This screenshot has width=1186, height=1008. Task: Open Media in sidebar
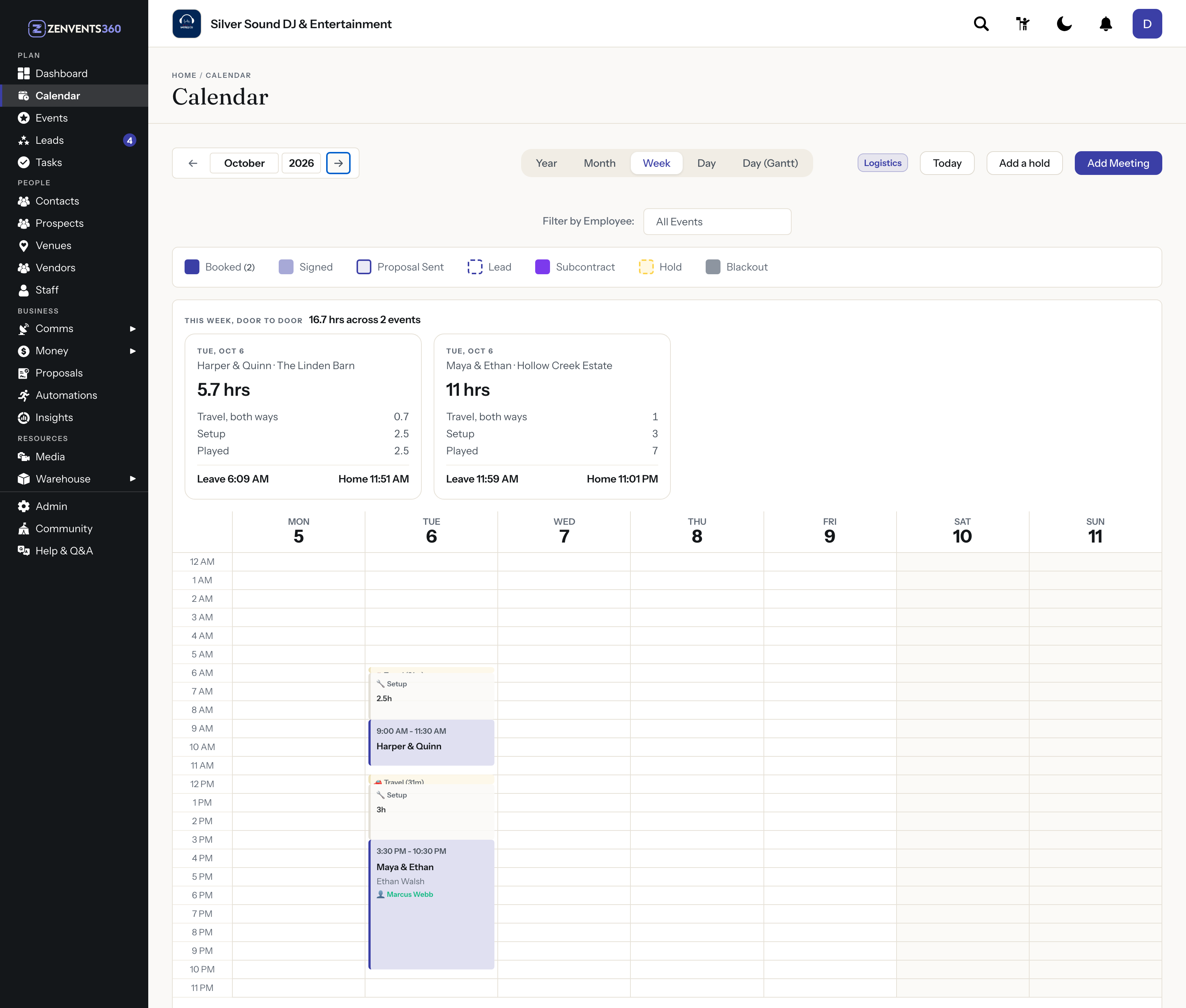[x=74, y=456]
